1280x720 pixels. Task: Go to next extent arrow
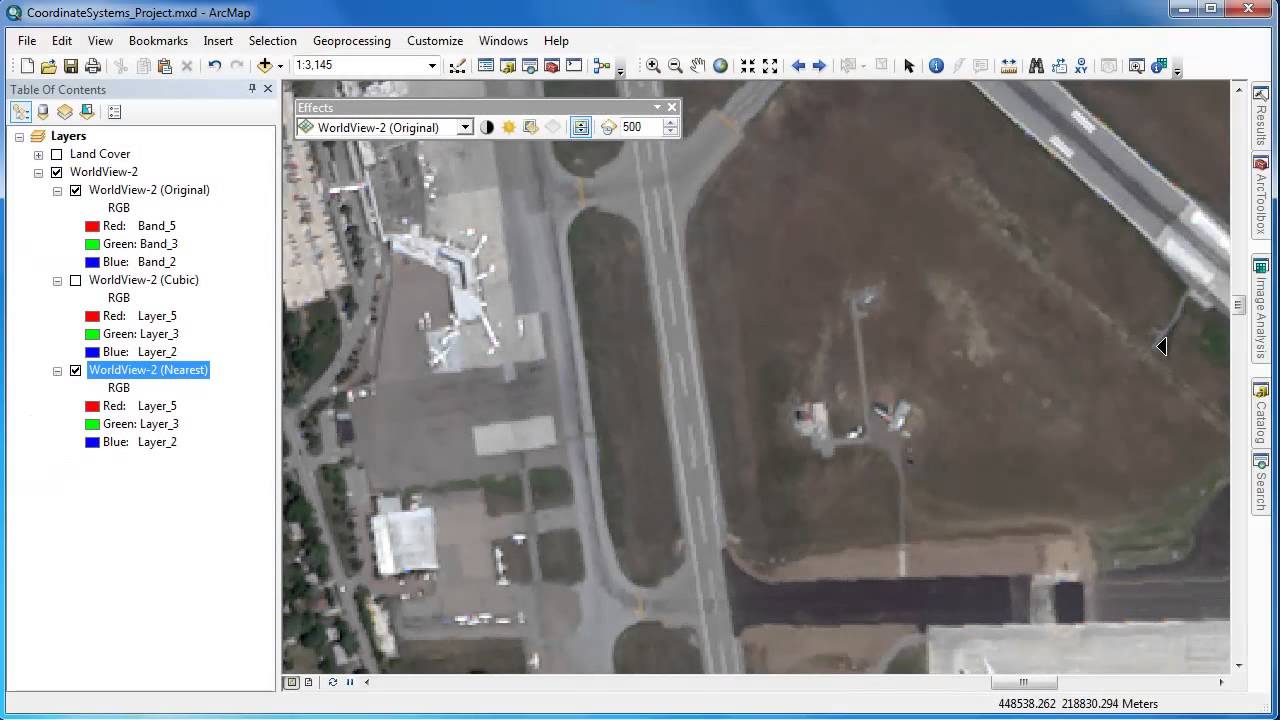[x=819, y=66]
